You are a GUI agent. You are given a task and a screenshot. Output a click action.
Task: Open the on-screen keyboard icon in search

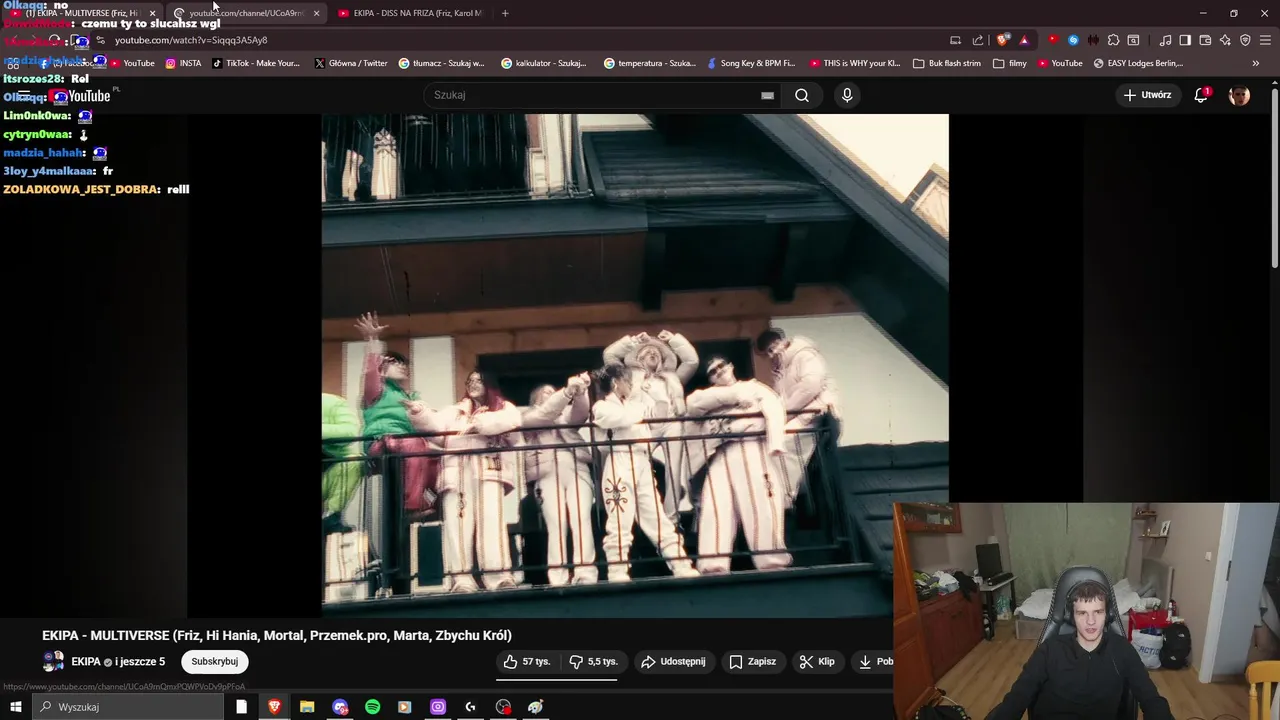767,95
